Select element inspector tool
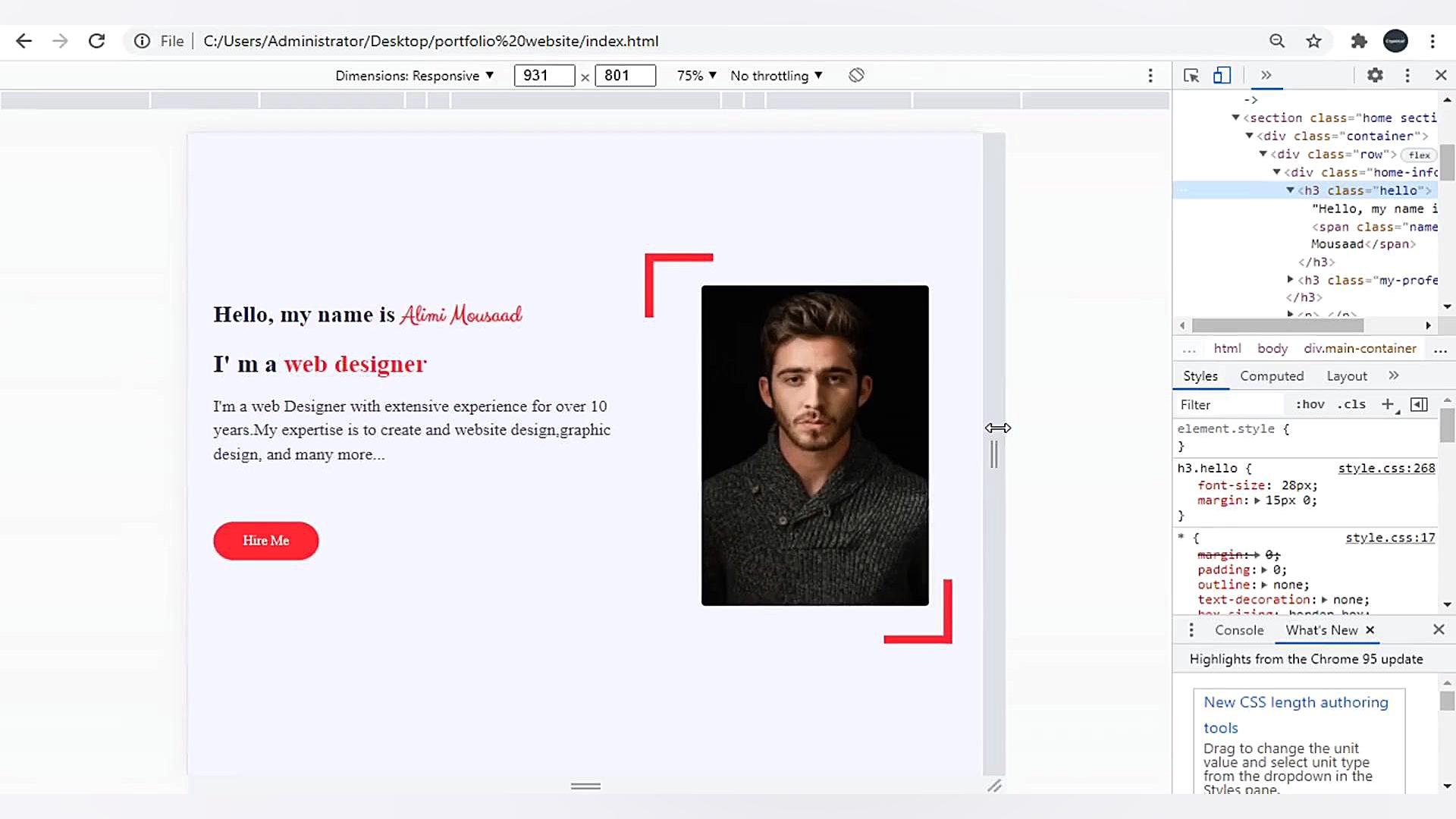Viewport: 1456px width, 819px height. click(x=1191, y=75)
